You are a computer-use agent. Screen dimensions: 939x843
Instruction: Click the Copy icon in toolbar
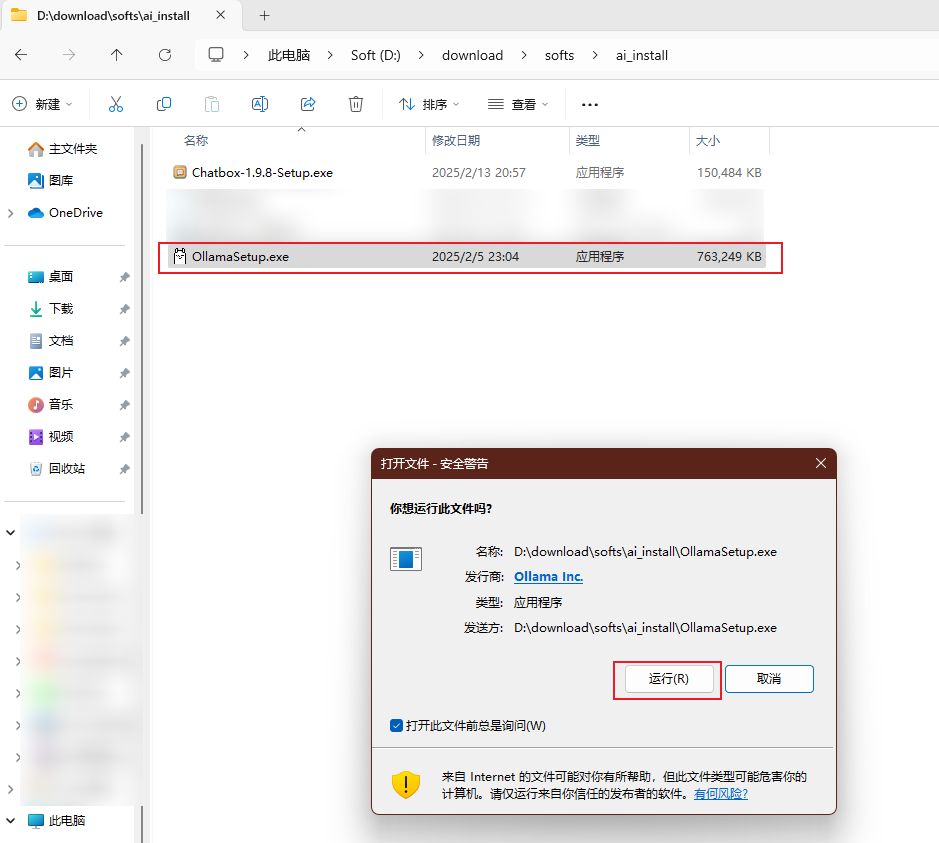pos(164,104)
